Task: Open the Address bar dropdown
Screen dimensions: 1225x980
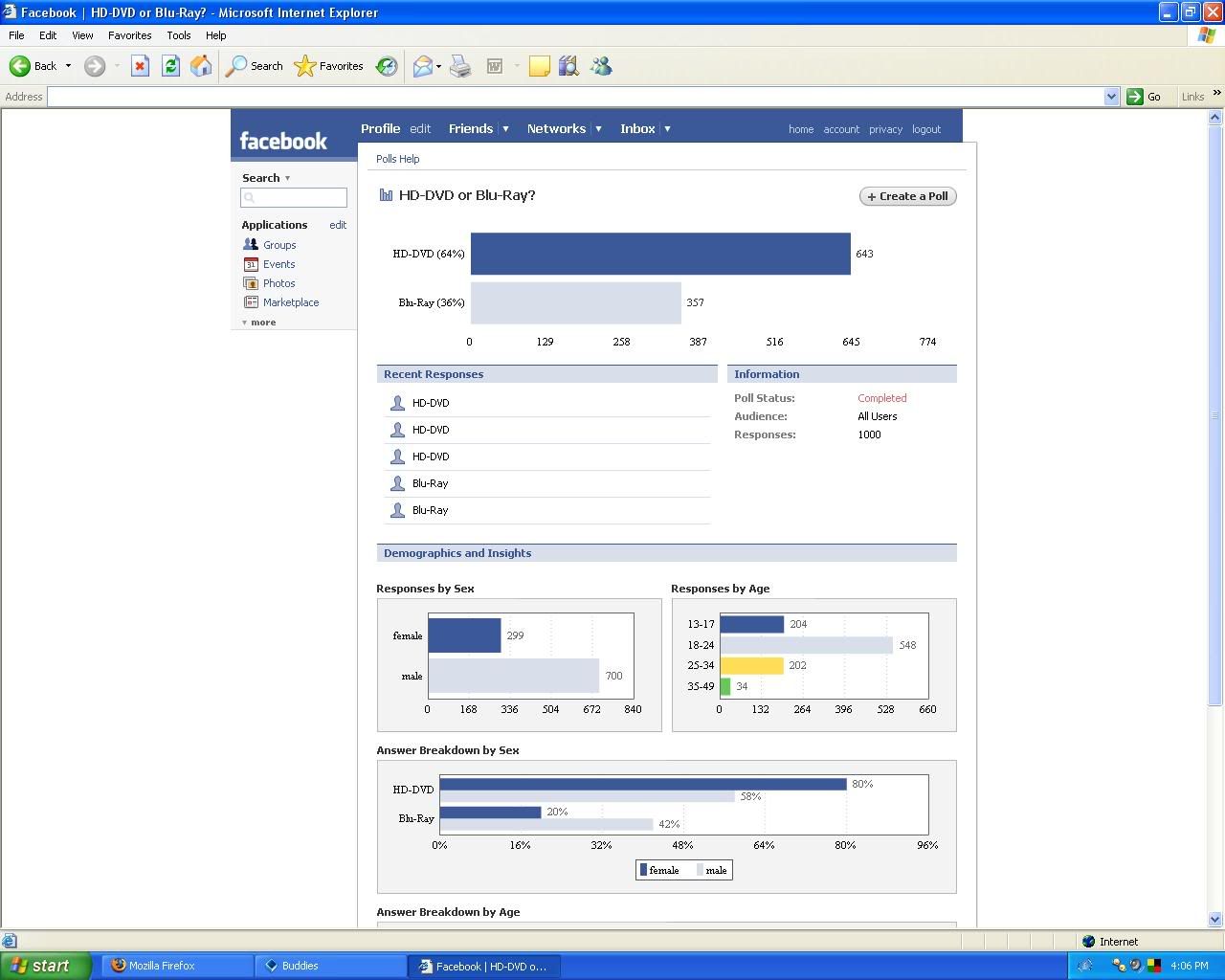Action: tap(1111, 97)
